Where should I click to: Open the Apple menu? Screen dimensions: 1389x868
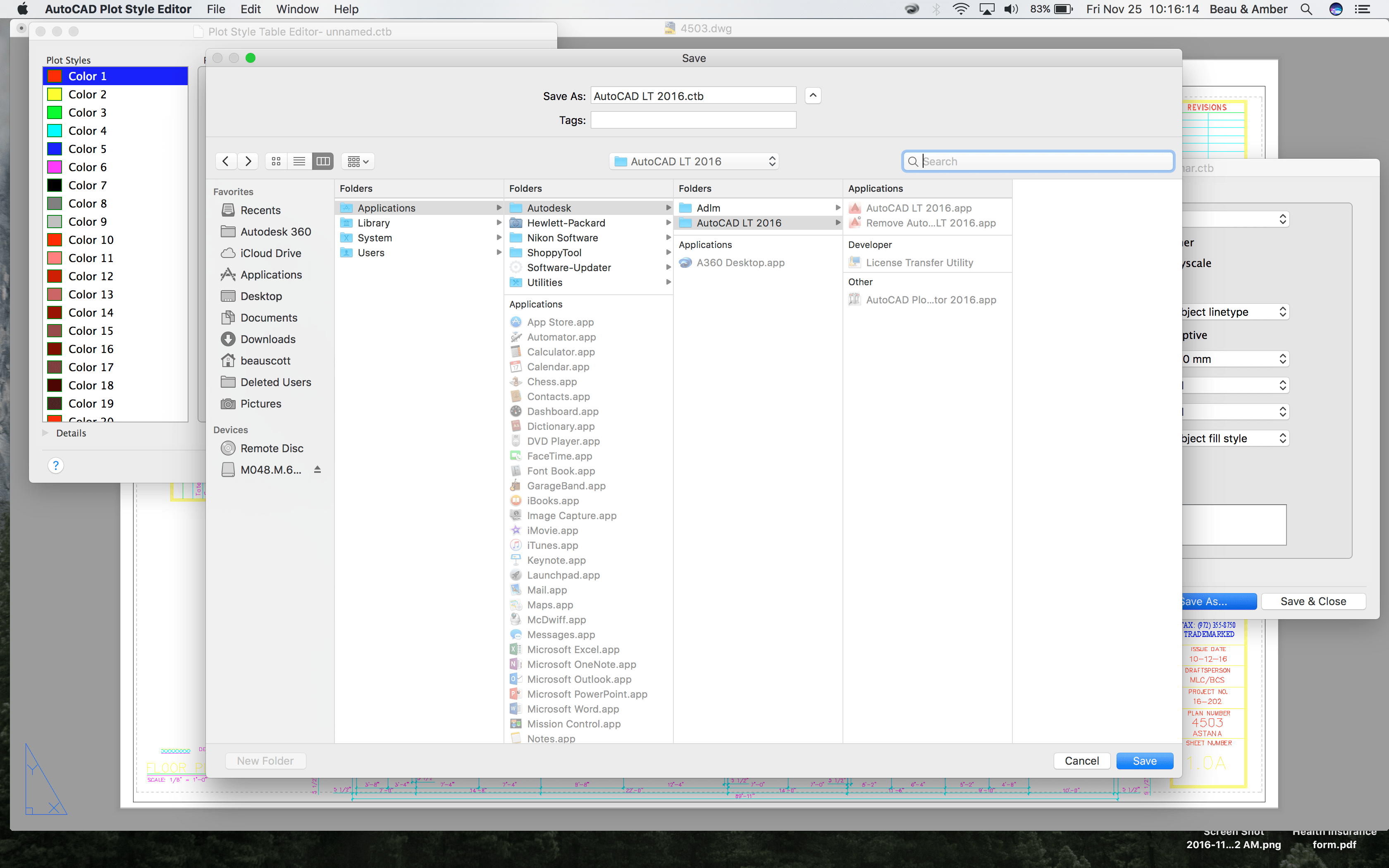(x=22, y=9)
